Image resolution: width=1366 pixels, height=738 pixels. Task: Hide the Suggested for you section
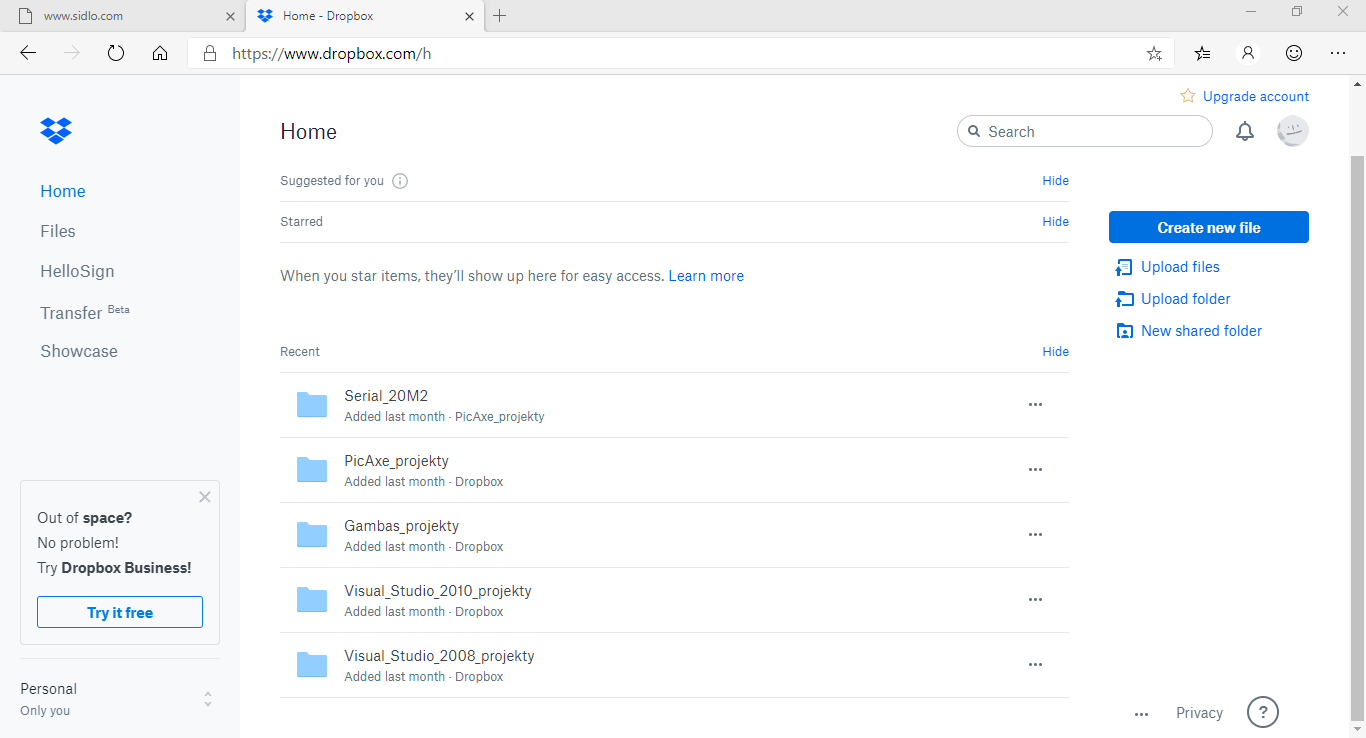tap(1055, 181)
